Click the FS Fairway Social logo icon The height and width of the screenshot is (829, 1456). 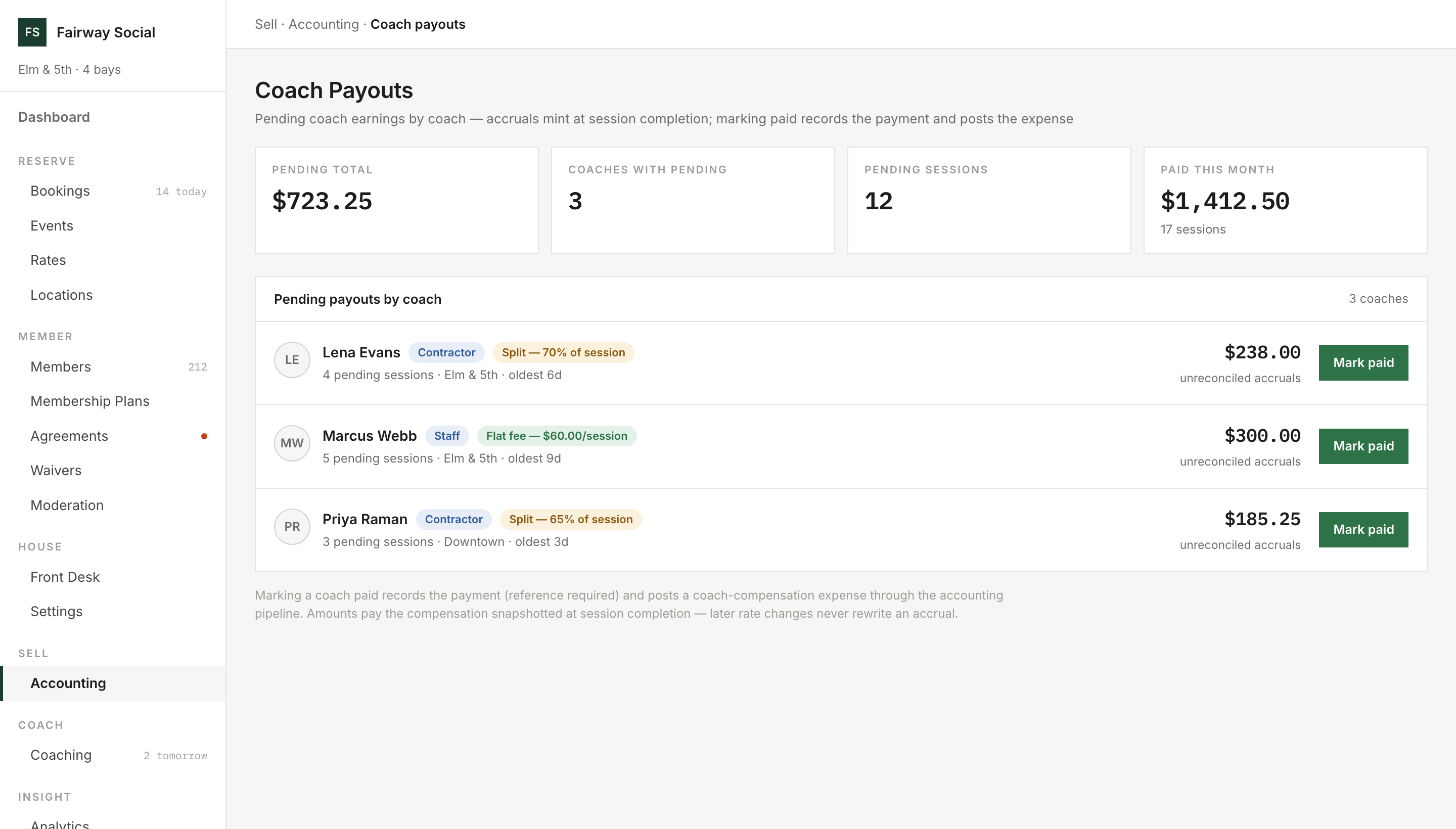[32, 32]
